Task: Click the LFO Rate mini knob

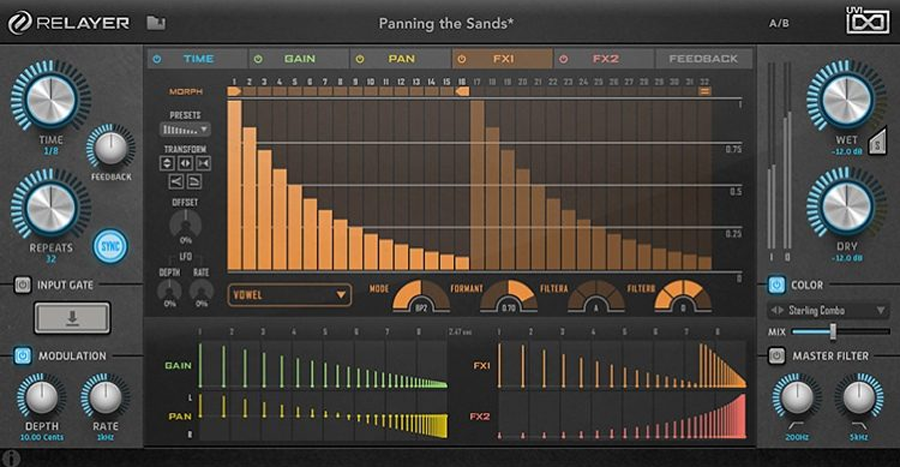Action: (x=201, y=290)
